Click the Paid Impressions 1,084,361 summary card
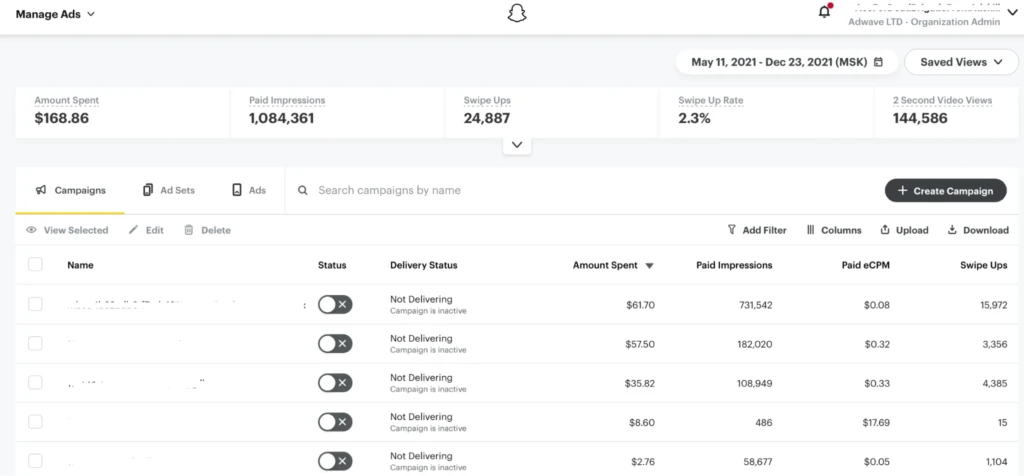 (338, 112)
